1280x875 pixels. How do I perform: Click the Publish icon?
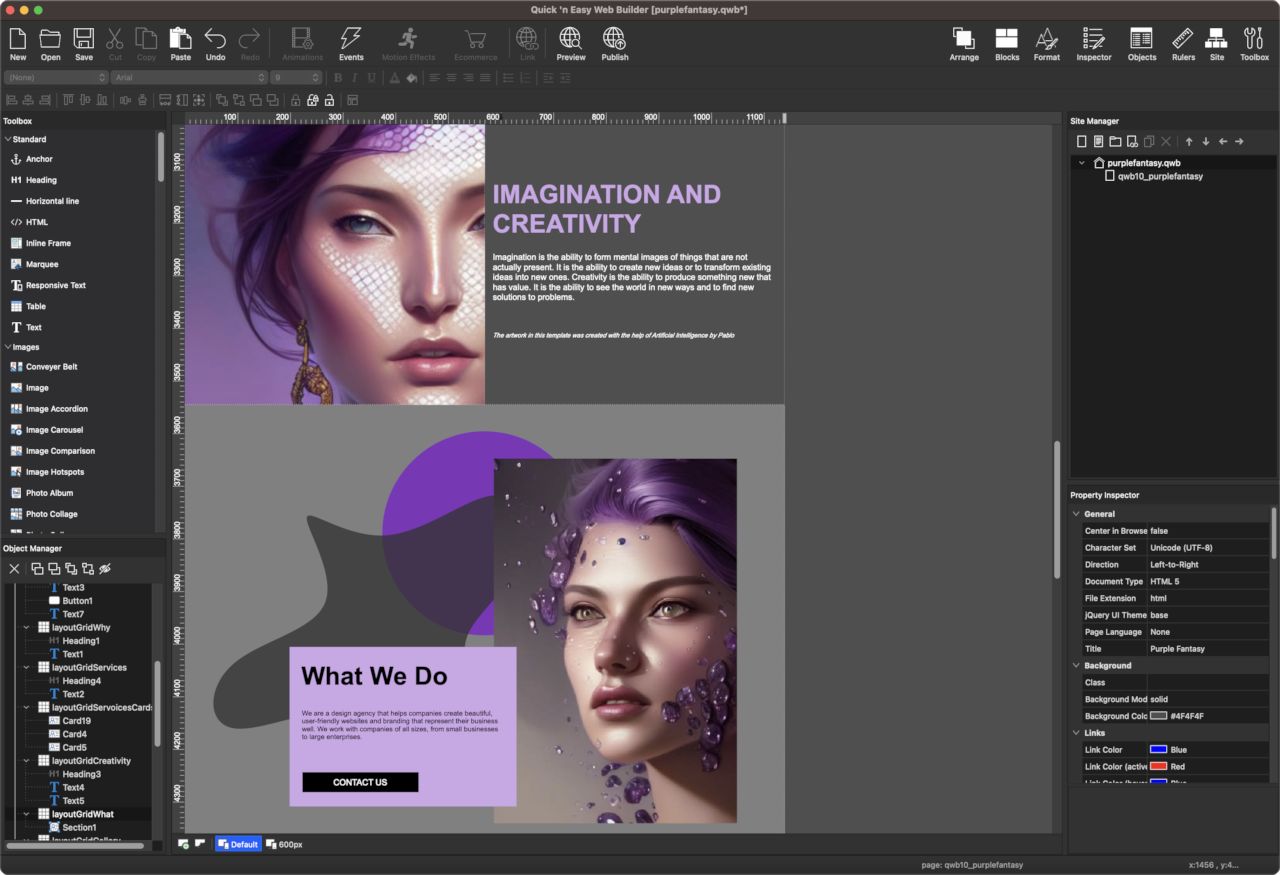point(614,40)
